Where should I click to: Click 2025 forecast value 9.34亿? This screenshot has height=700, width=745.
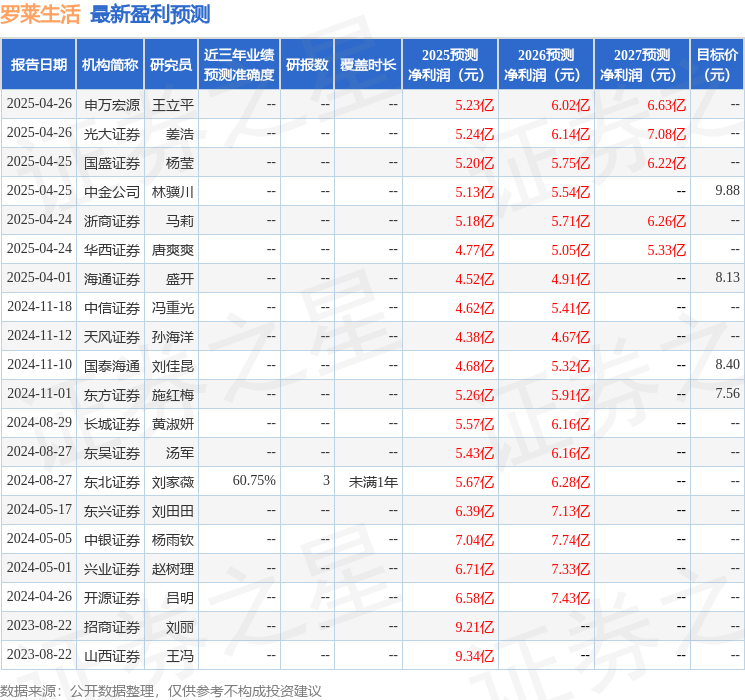475,656
